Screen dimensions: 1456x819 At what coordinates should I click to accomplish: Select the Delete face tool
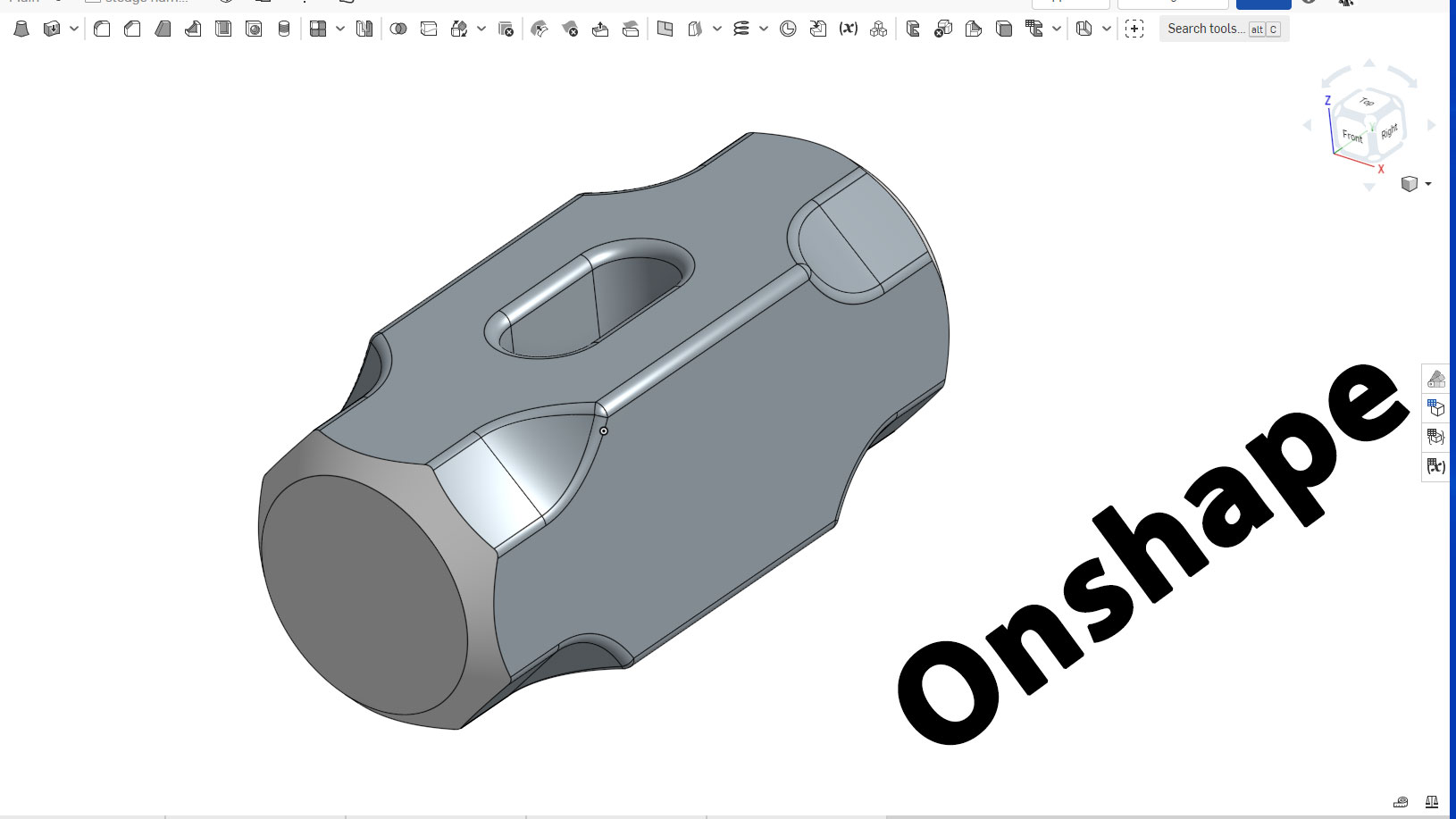[x=570, y=29]
